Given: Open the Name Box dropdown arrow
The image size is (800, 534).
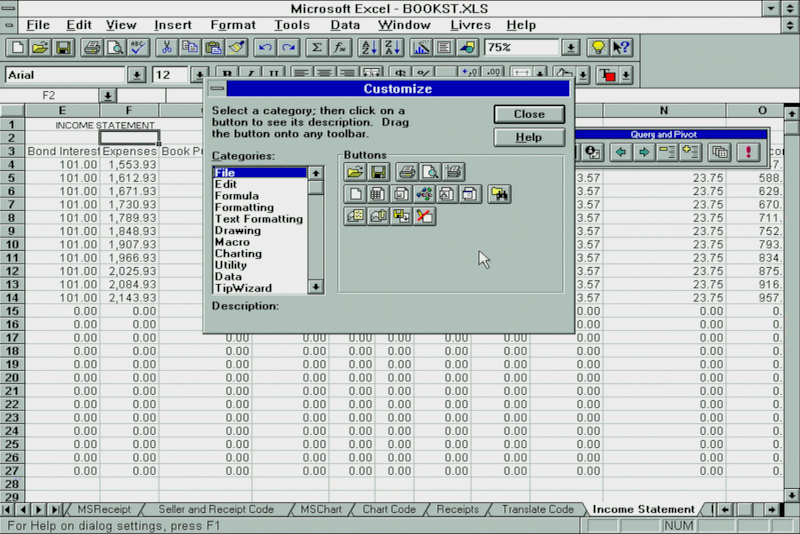Looking at the screenshot, I should pos(108,95).
